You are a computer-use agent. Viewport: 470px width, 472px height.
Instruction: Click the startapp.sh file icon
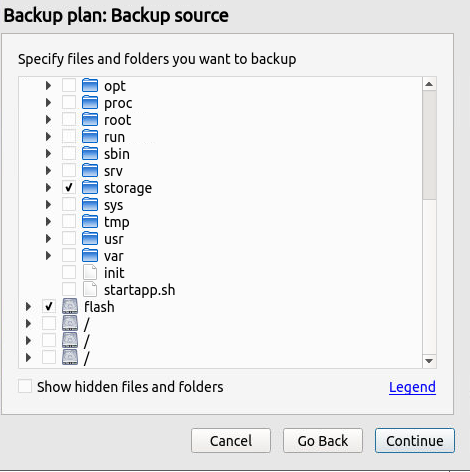tap(90, 290)
